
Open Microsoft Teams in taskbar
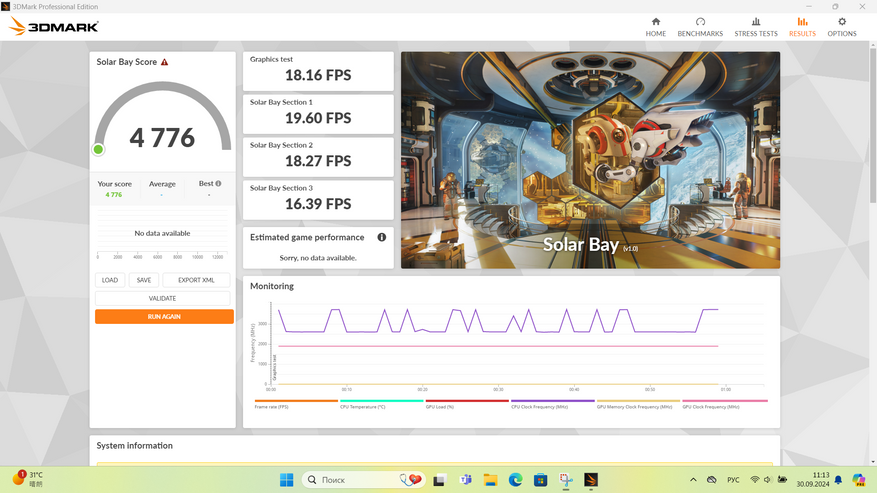click(465, 480)
